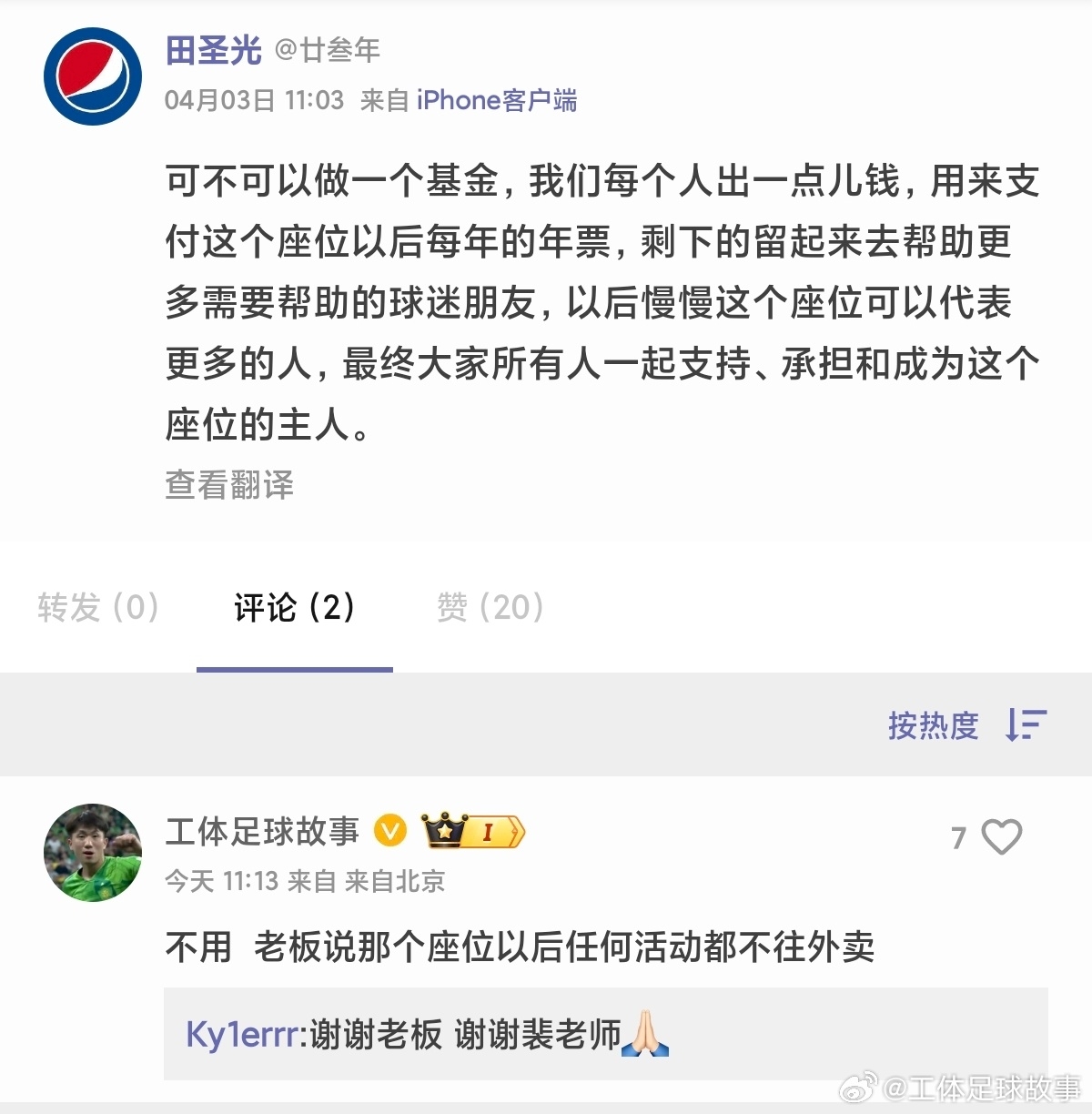This screenshot has width=1092, height=1114.
Task: Click the orange verified badge next to 工体足球故事
Action: (391, 830)
